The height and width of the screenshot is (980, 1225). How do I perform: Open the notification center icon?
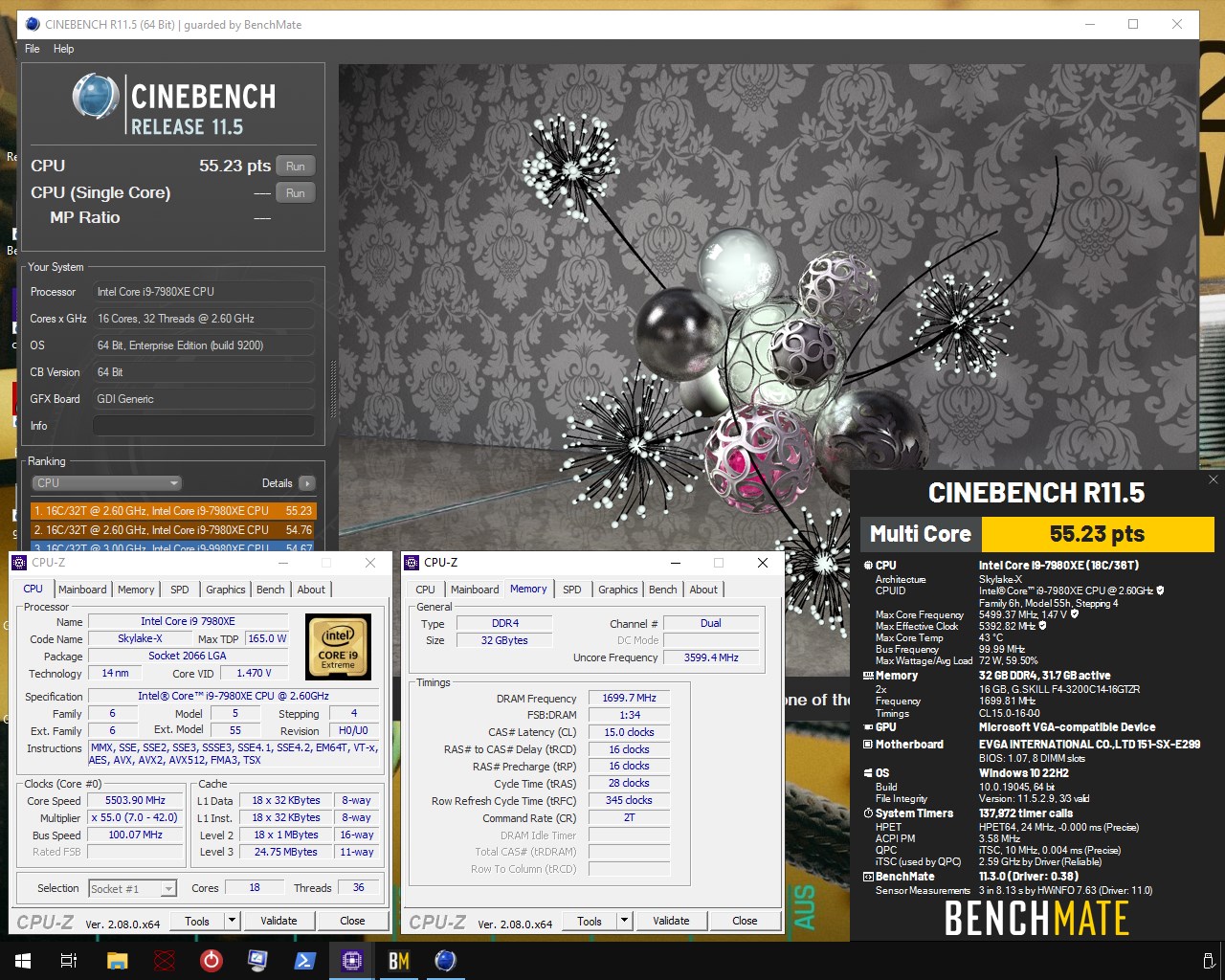tap(1208, 960)
